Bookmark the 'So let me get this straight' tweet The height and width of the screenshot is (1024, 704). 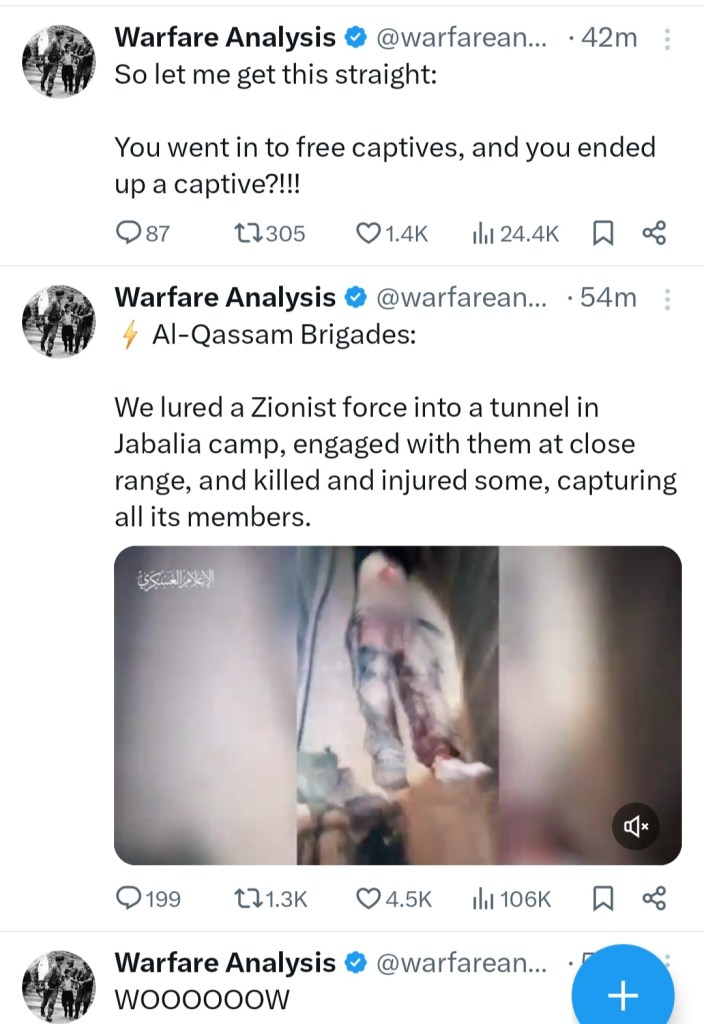603,234
